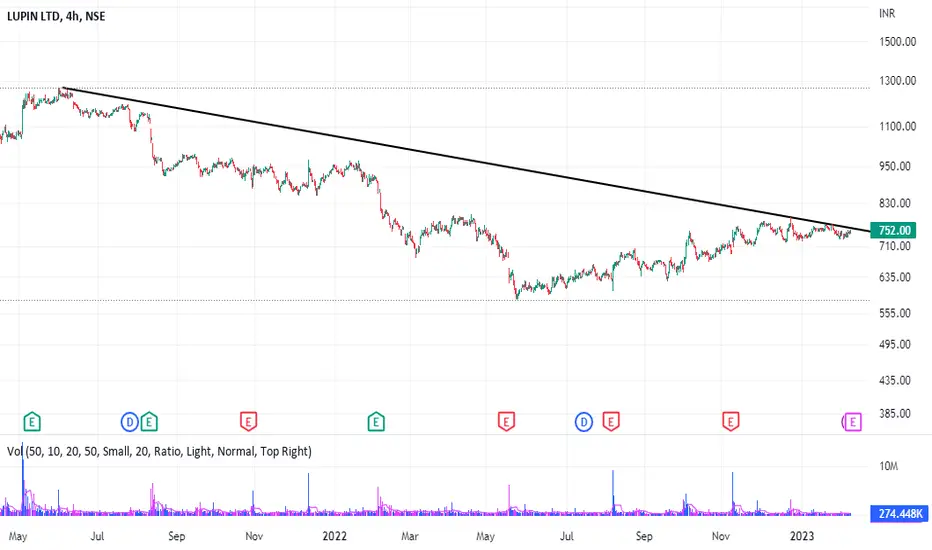The height and width of the screenshot is (550, 932).
Task: Click the 2023 label on the time axis
Action: point(802,536)
